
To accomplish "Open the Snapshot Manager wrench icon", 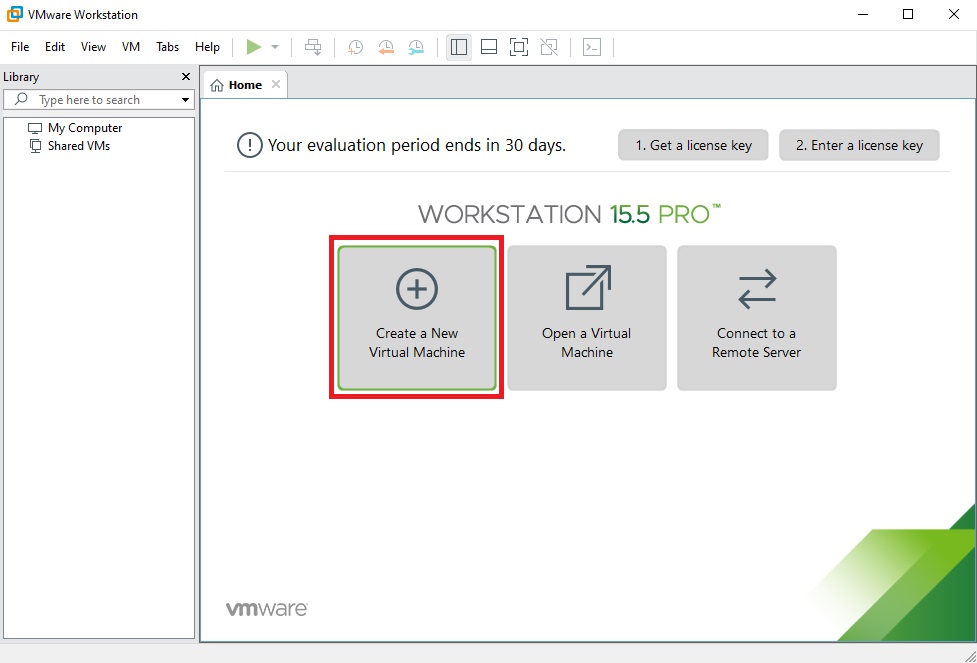I will [x=416, y=47].
